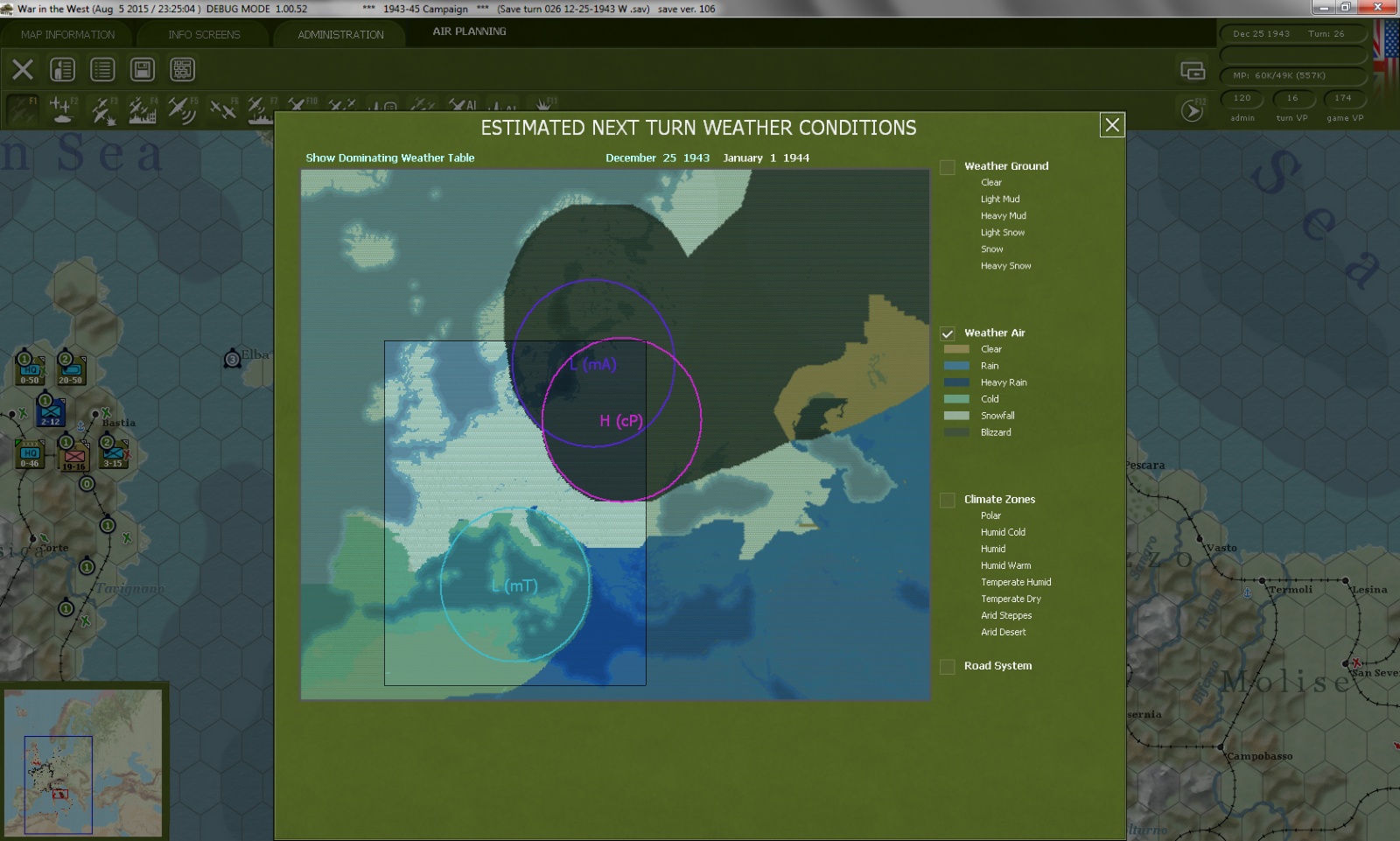Click the overlapping windows icon at top right

pyautogui.click(x=1192, y=71)
